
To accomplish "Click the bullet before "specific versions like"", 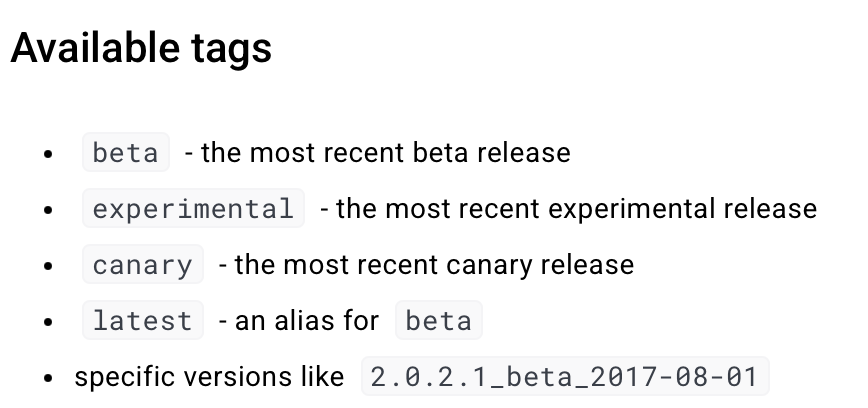I will tap(48, 378).
